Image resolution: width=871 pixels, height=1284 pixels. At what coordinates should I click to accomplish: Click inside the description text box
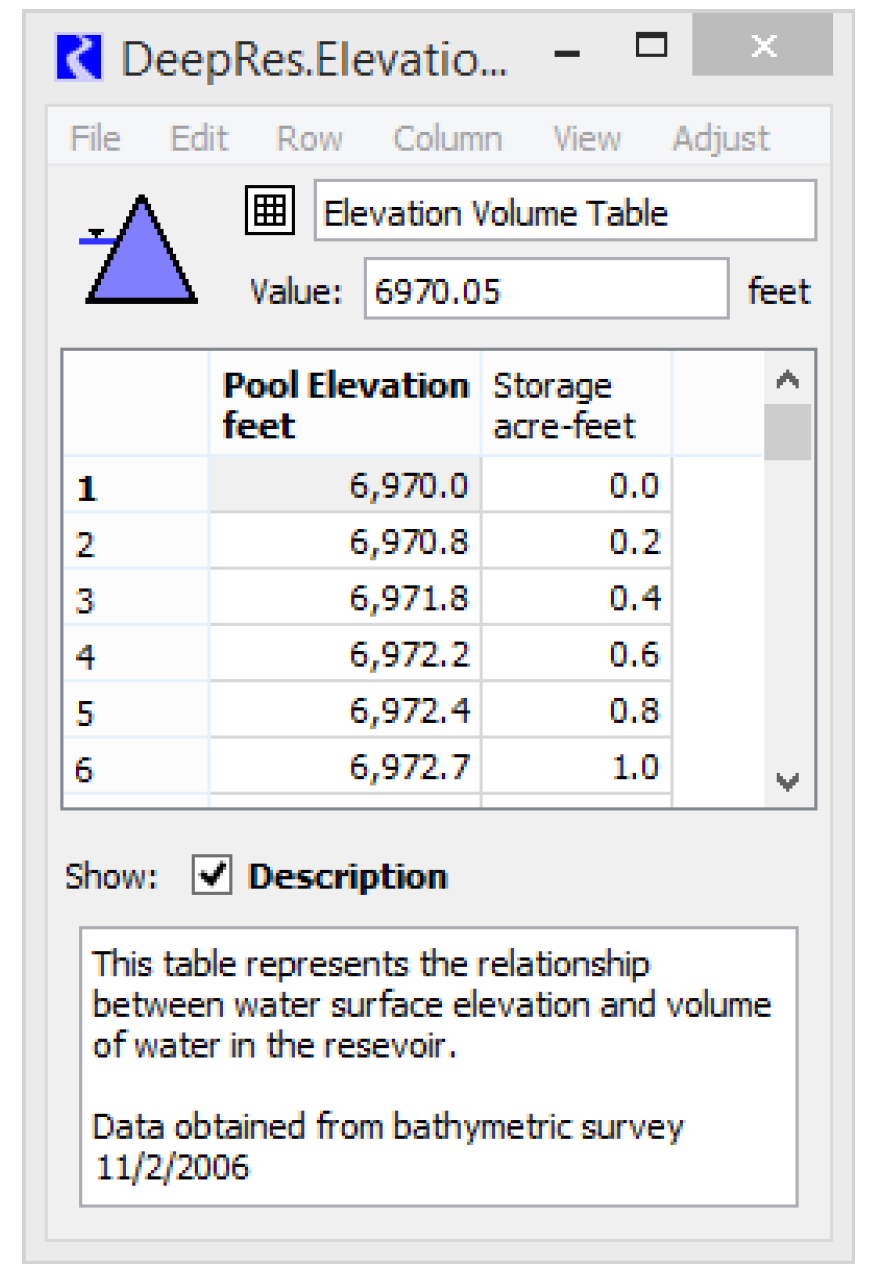(x=438, y=1065)
